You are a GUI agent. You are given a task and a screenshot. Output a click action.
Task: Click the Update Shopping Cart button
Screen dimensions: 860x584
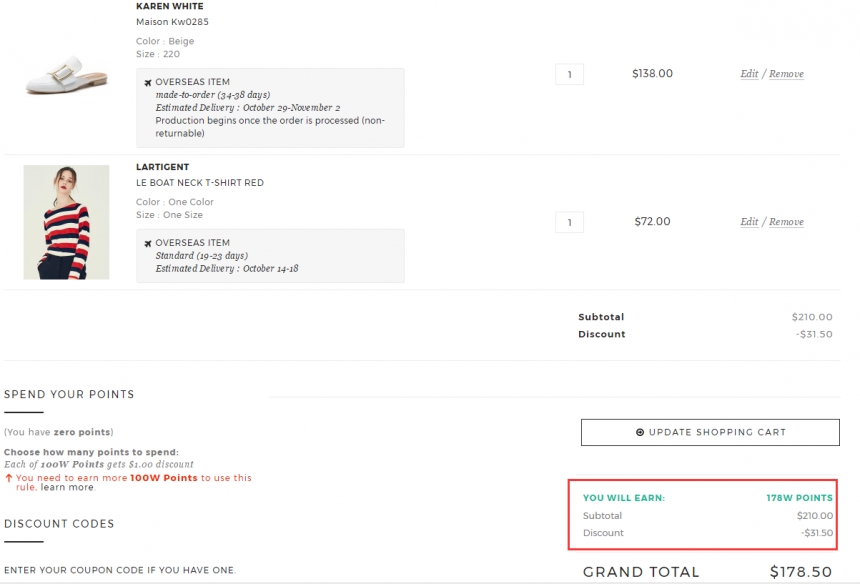(x=710, y=433)
